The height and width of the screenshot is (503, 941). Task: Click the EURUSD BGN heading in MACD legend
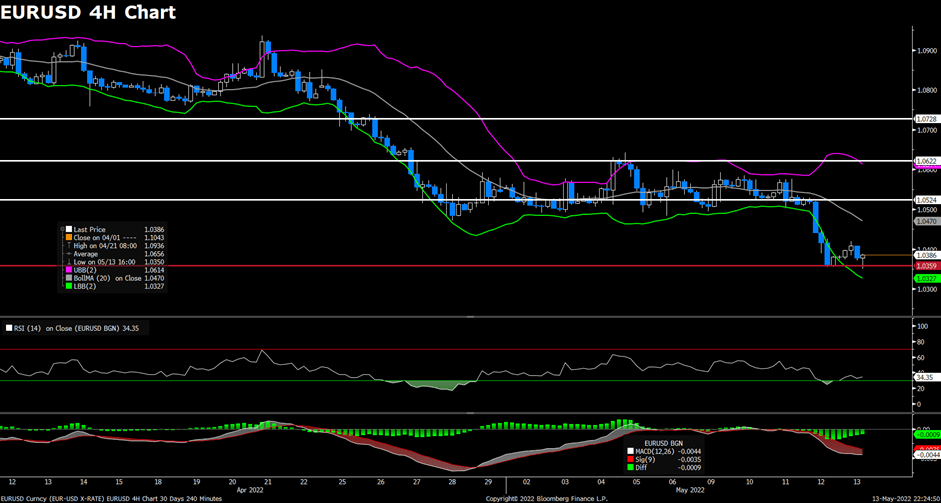(664, 443)
